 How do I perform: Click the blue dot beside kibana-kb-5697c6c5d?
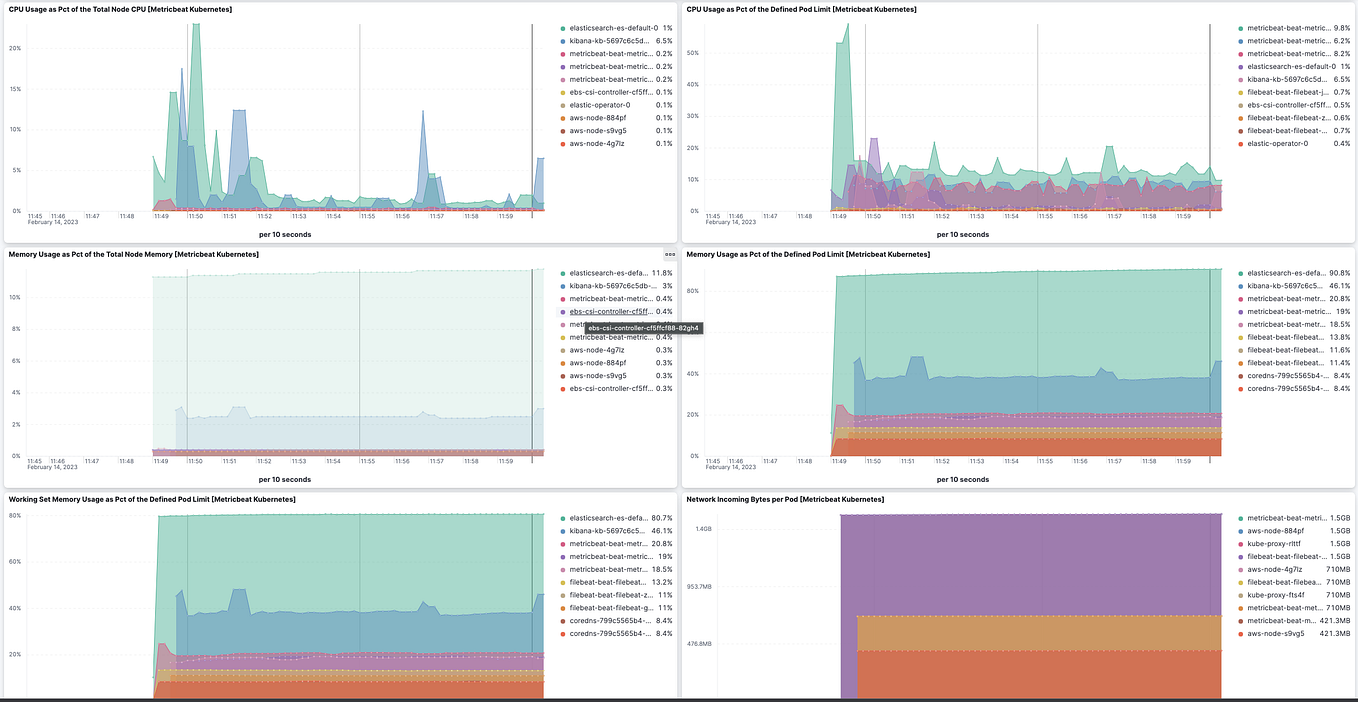[x=565, y=43]
